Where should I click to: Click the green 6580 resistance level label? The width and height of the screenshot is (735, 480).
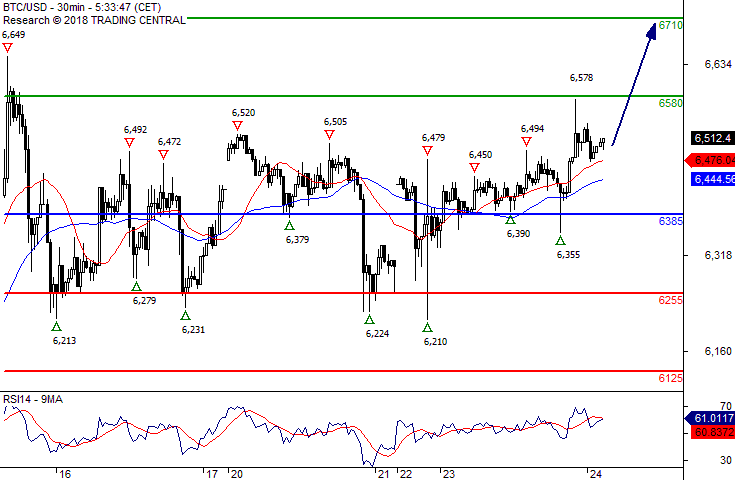click(670, 103)
